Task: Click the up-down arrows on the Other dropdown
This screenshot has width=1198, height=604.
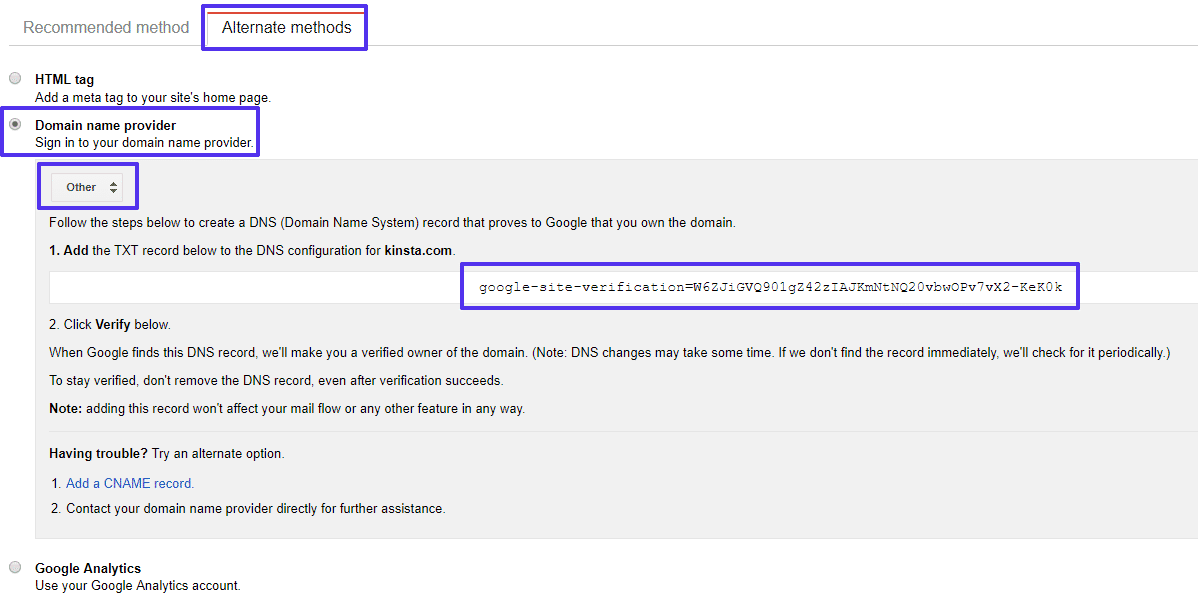Action: coord(114,187)
